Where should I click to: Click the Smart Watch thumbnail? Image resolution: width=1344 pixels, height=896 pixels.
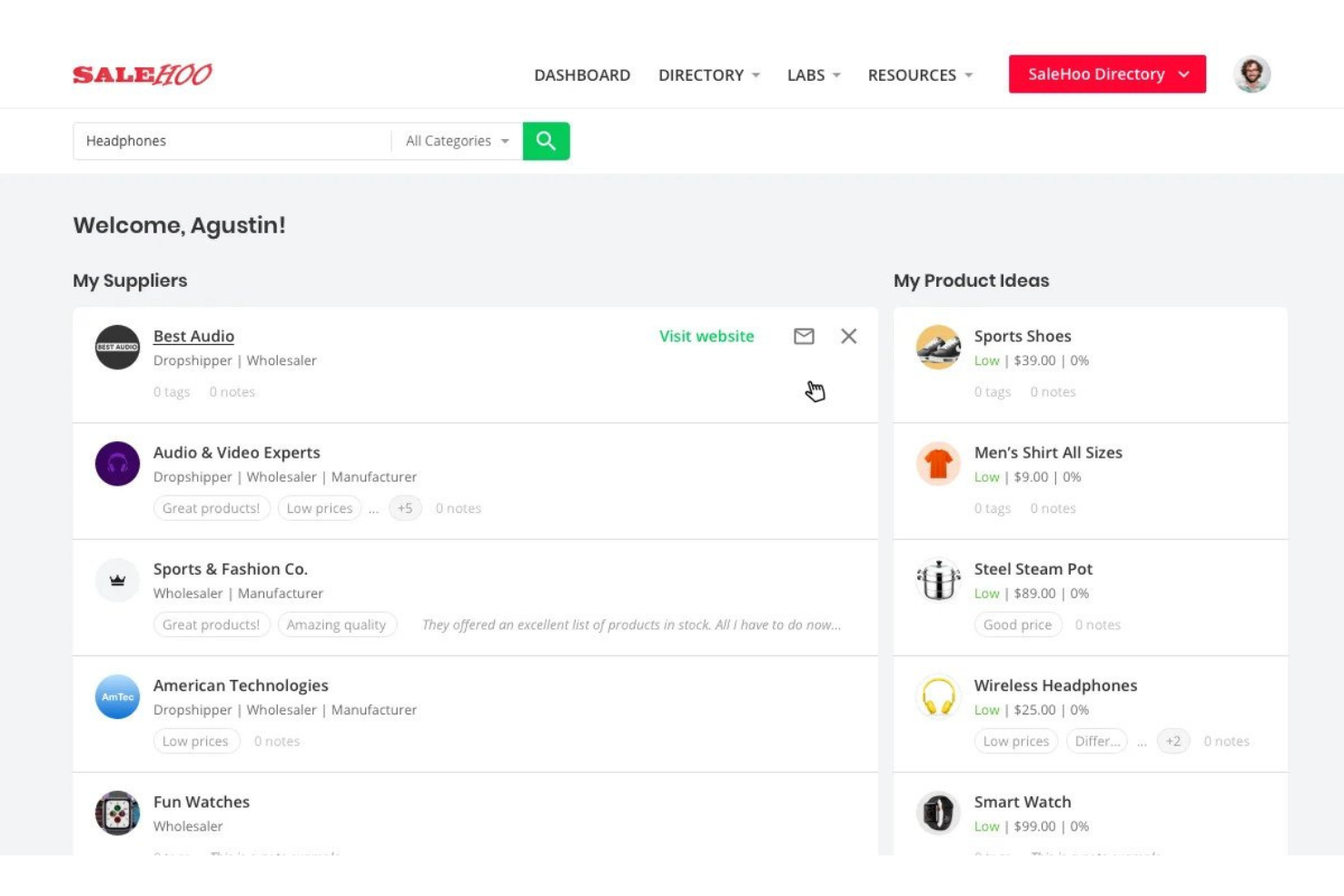point(939,813)
